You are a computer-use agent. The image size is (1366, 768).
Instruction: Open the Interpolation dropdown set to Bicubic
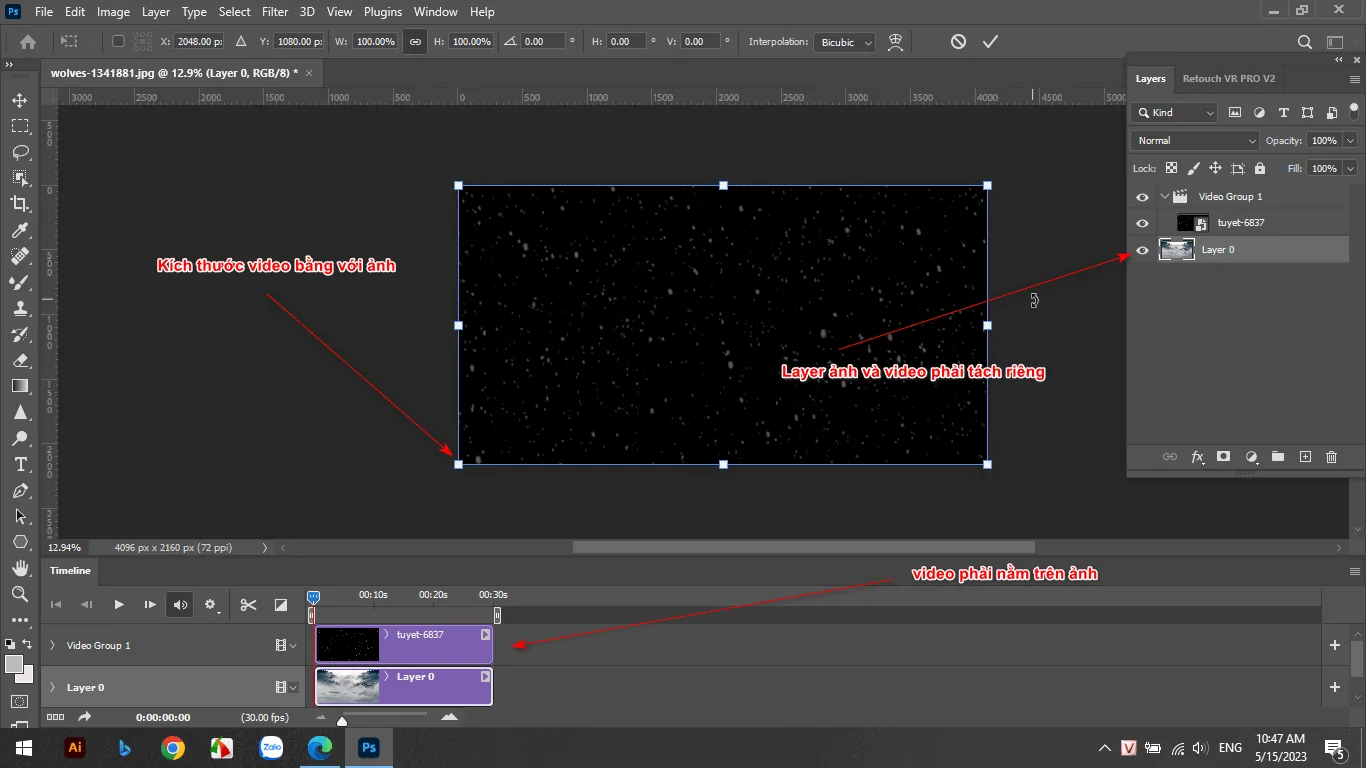tap(843, 41)
